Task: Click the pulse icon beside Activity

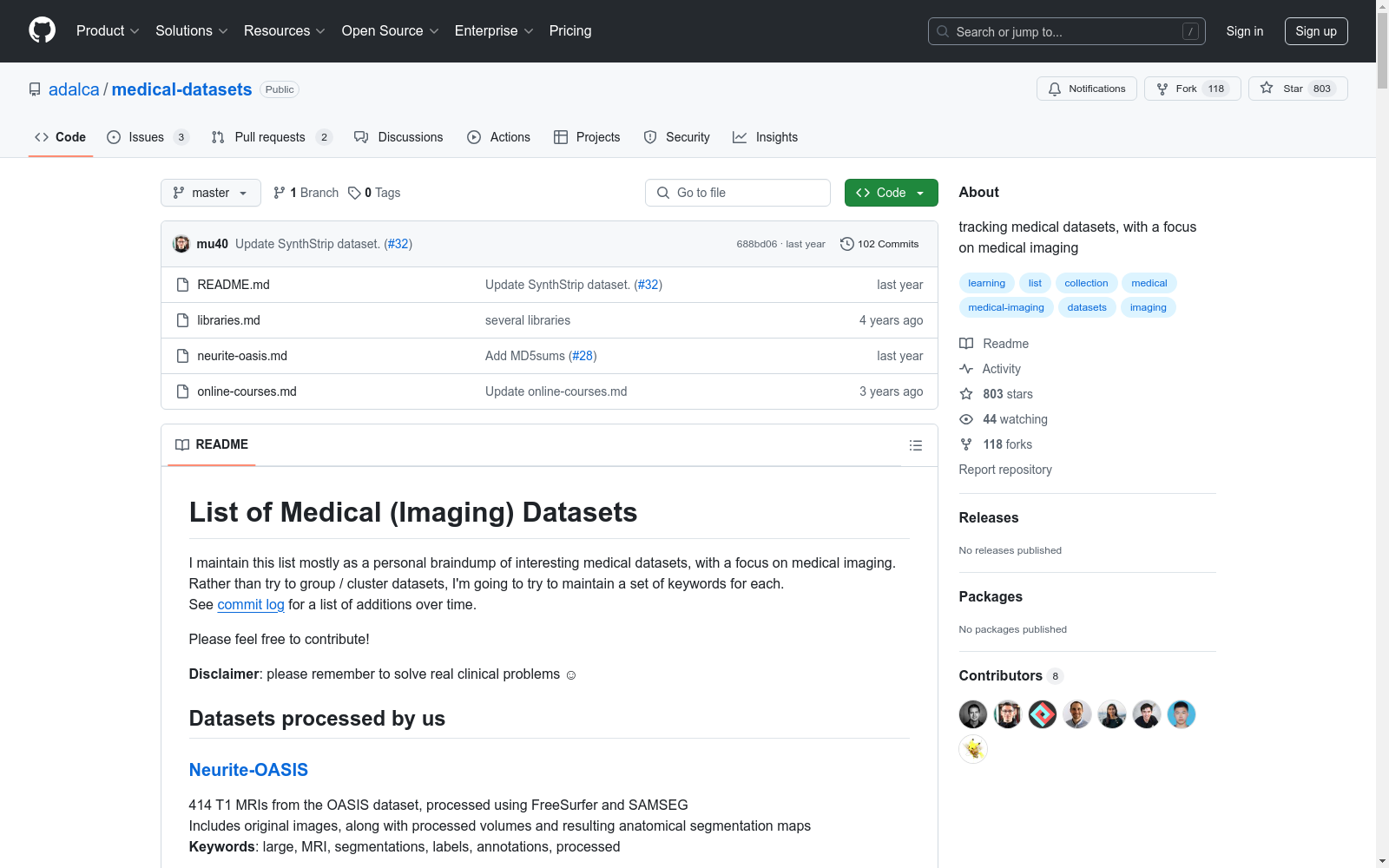Action: pyautogui.click(x=966, y=369)
